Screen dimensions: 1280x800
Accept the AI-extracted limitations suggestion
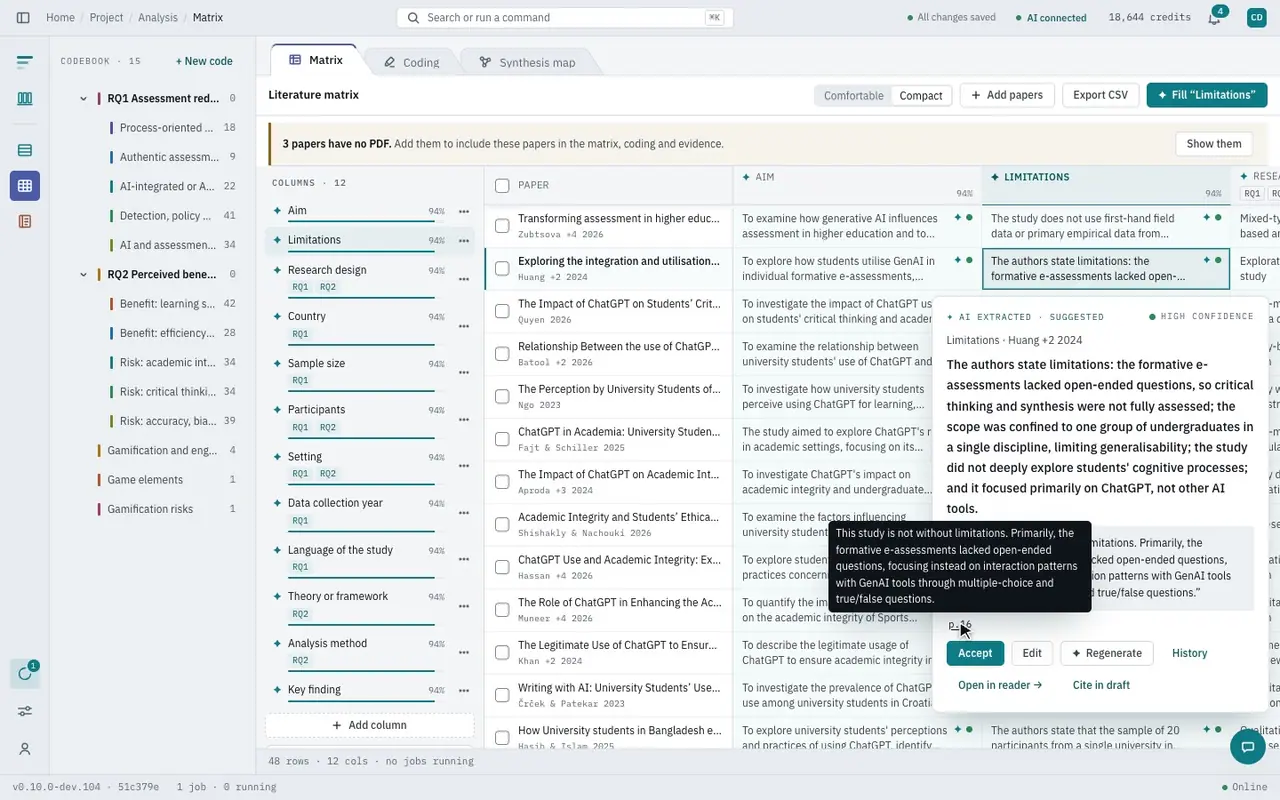click(975, 653)
